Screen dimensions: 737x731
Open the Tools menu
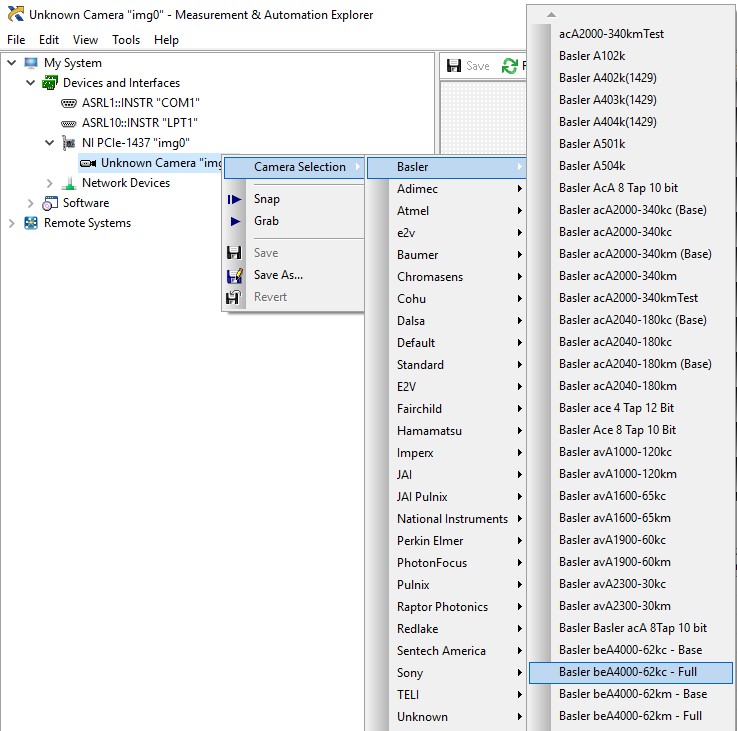click(x=125, y=40)
